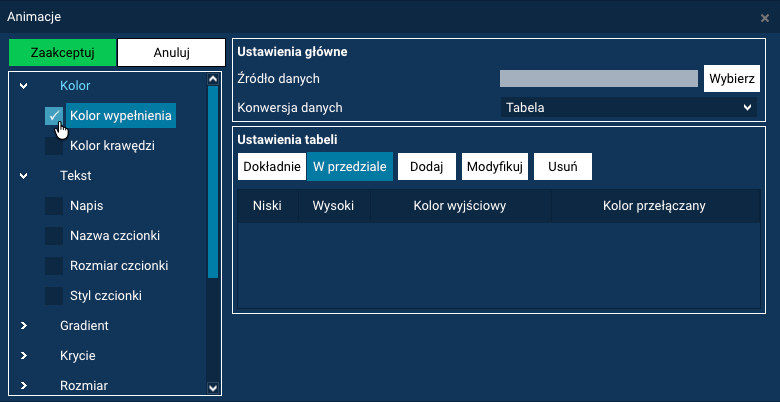780x402 pixels.
Task: Tick the Napis checkbox
Action: 55,206
